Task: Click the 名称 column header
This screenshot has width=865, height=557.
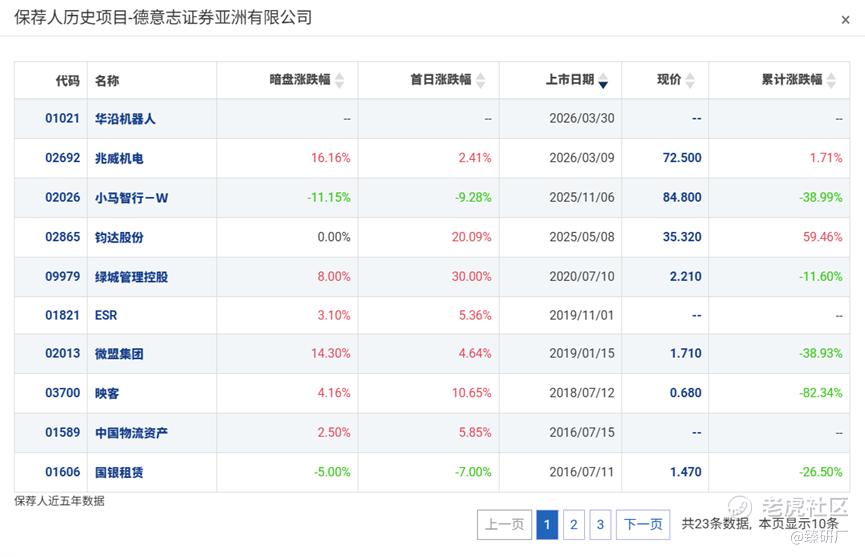Action: 107,81
